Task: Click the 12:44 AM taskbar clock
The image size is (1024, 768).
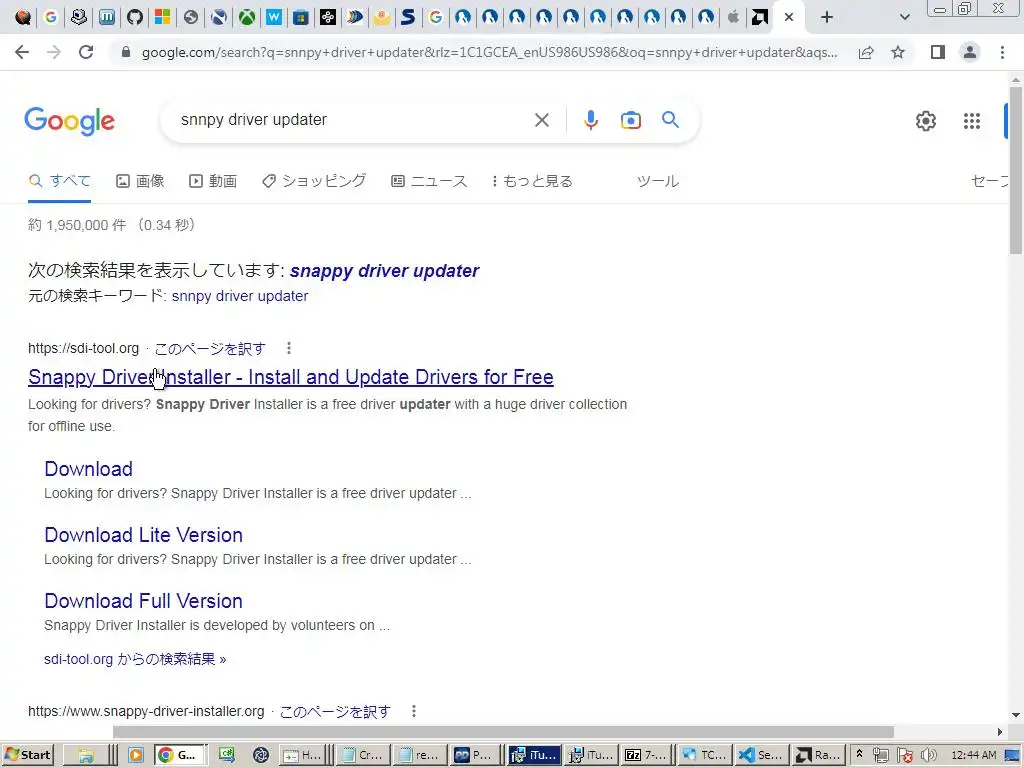Action: 974,756
